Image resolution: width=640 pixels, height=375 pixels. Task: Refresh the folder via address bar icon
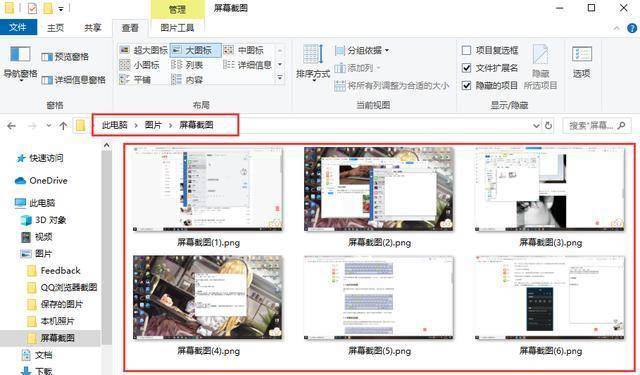pyautogui.click(x=549, y=126)
